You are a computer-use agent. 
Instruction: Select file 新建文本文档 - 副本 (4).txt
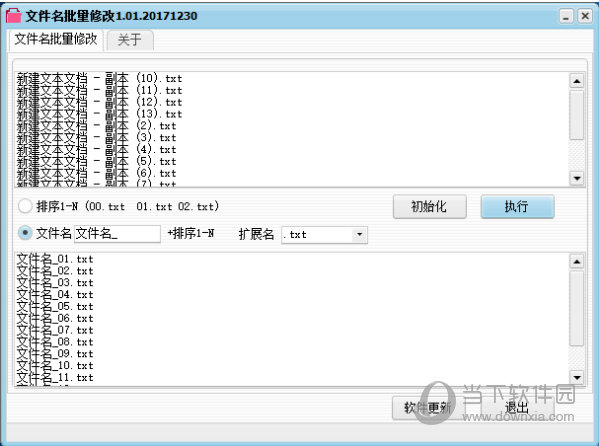point(96,149)
